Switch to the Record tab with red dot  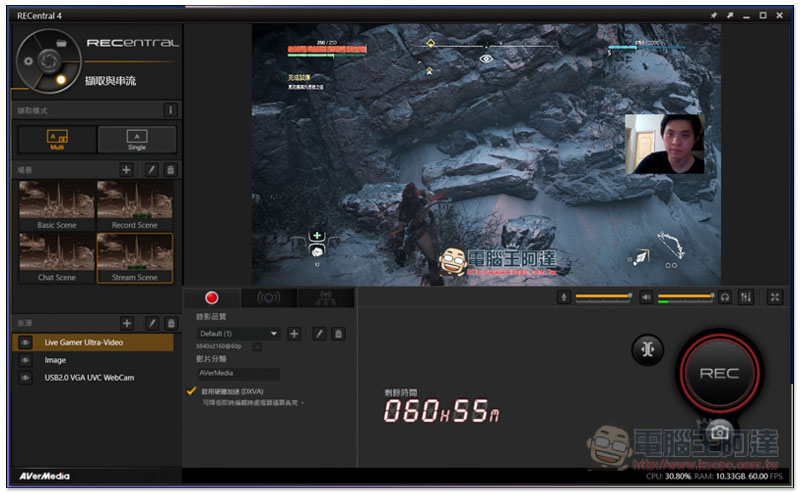pos(211,298)
